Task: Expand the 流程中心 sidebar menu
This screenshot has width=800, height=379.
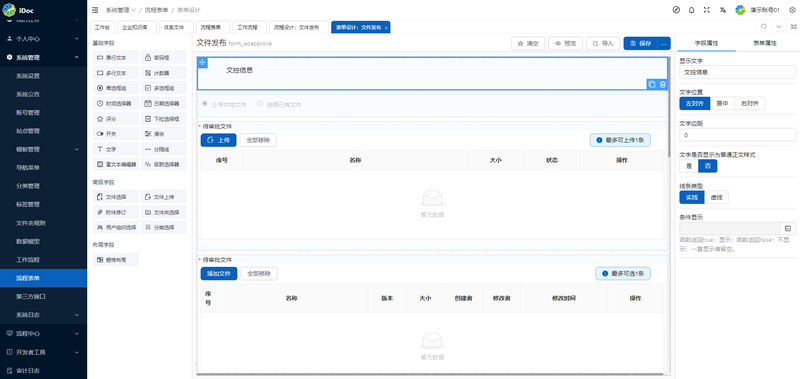Action: click(43, 334)
